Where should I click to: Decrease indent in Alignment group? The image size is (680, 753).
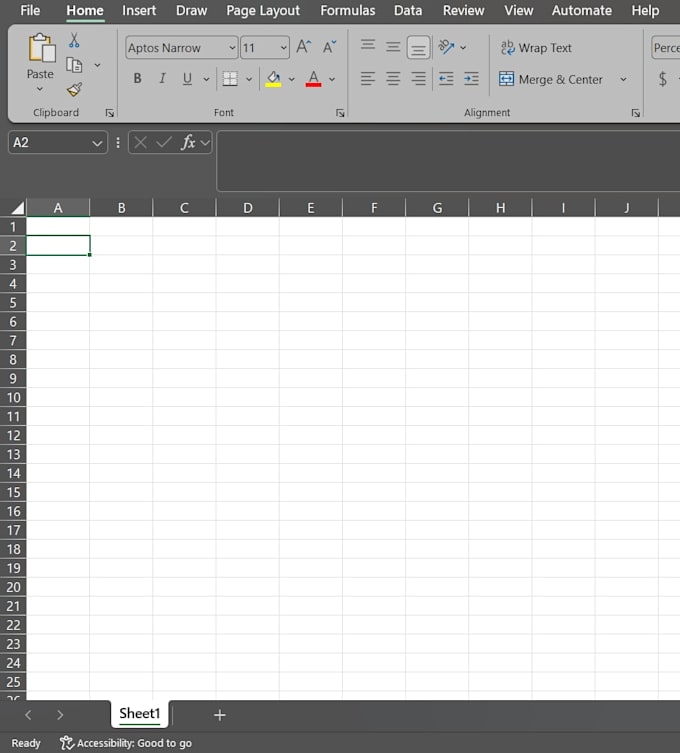(446, 78)
